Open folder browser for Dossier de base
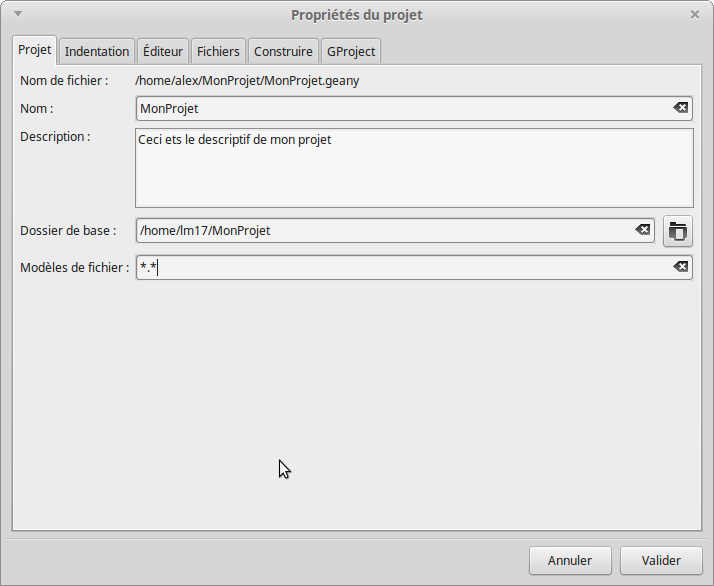This screenshot has width=714, height=586. (677, 231)
